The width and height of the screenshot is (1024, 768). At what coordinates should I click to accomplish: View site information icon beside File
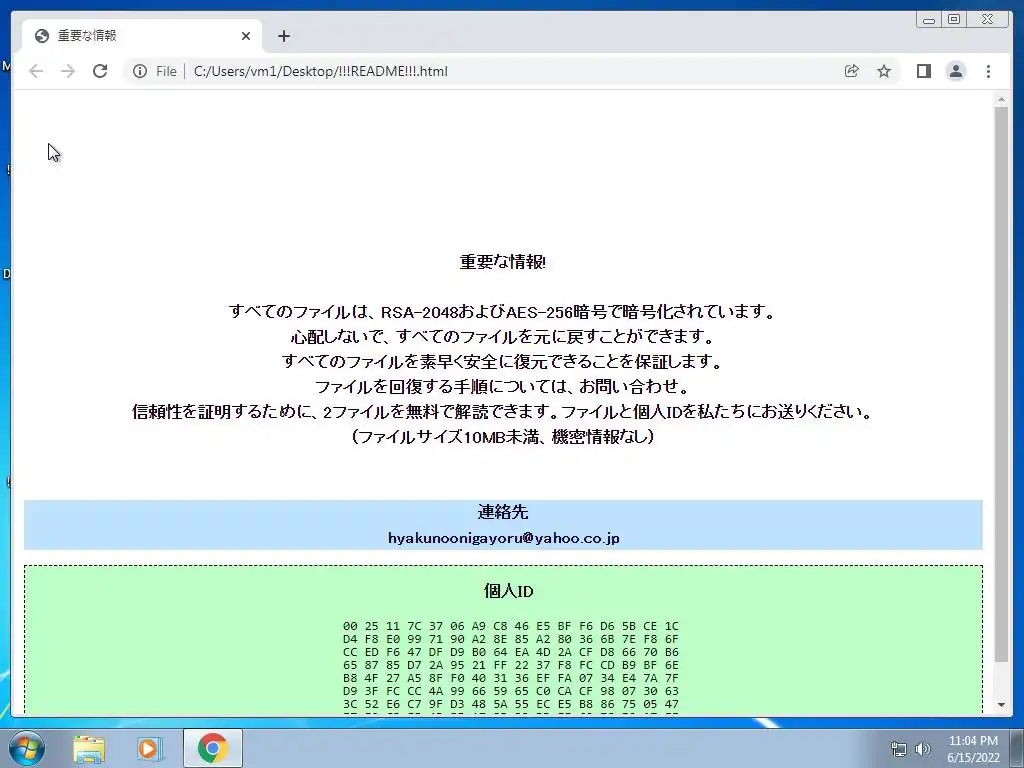point(140,71)
